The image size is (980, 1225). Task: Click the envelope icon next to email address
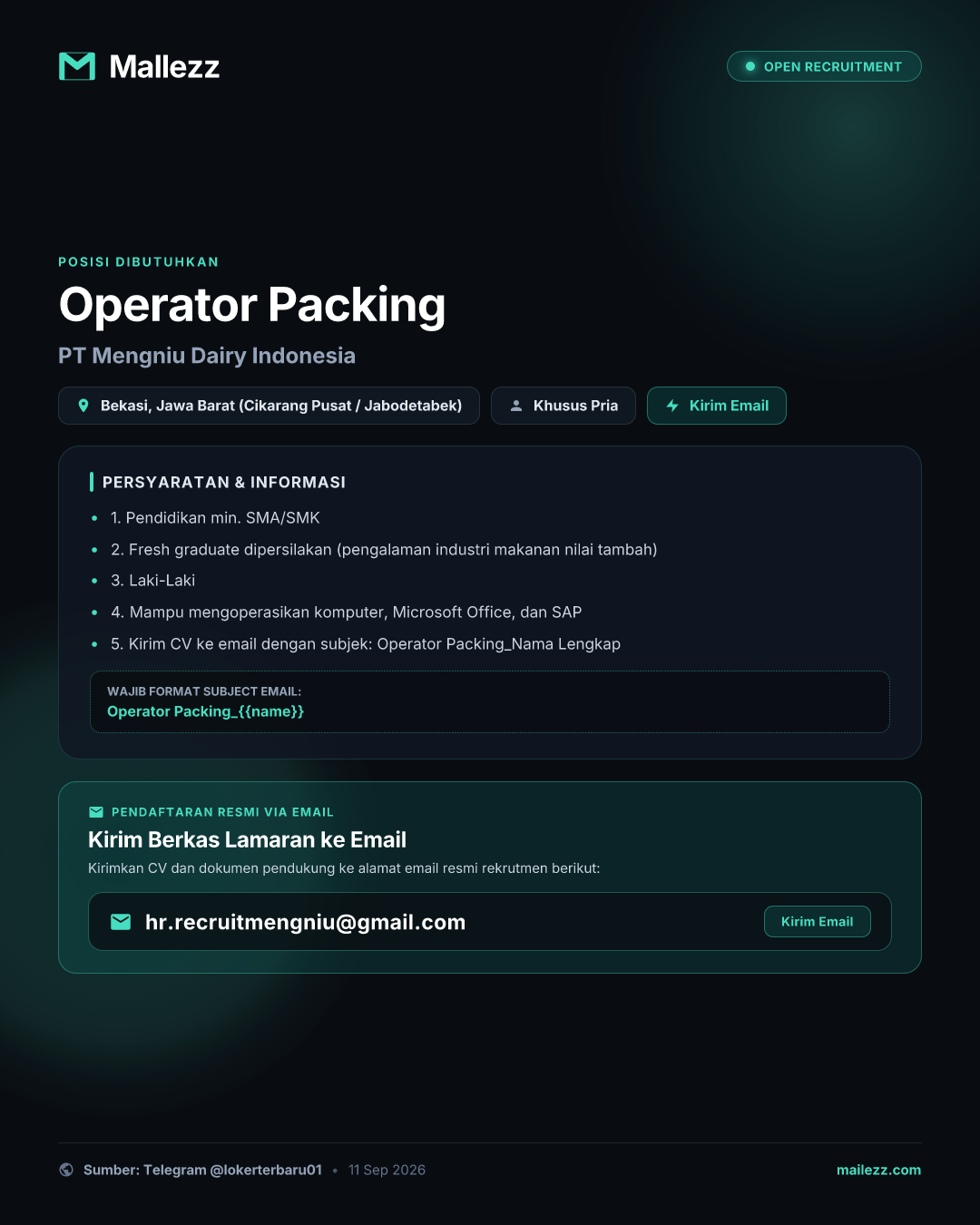[x=121, y=922]
